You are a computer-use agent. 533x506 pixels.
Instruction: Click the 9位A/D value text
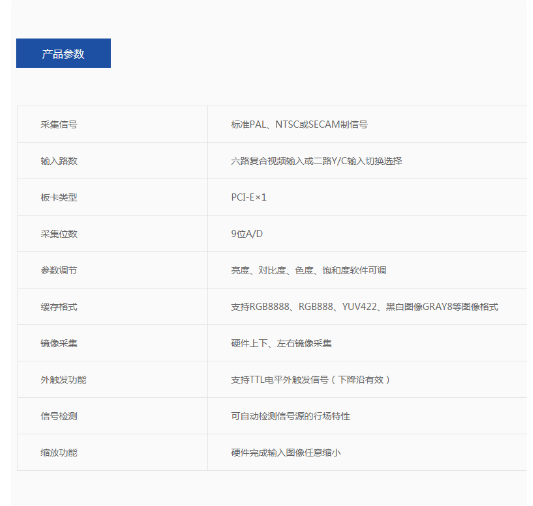[247, 234]
